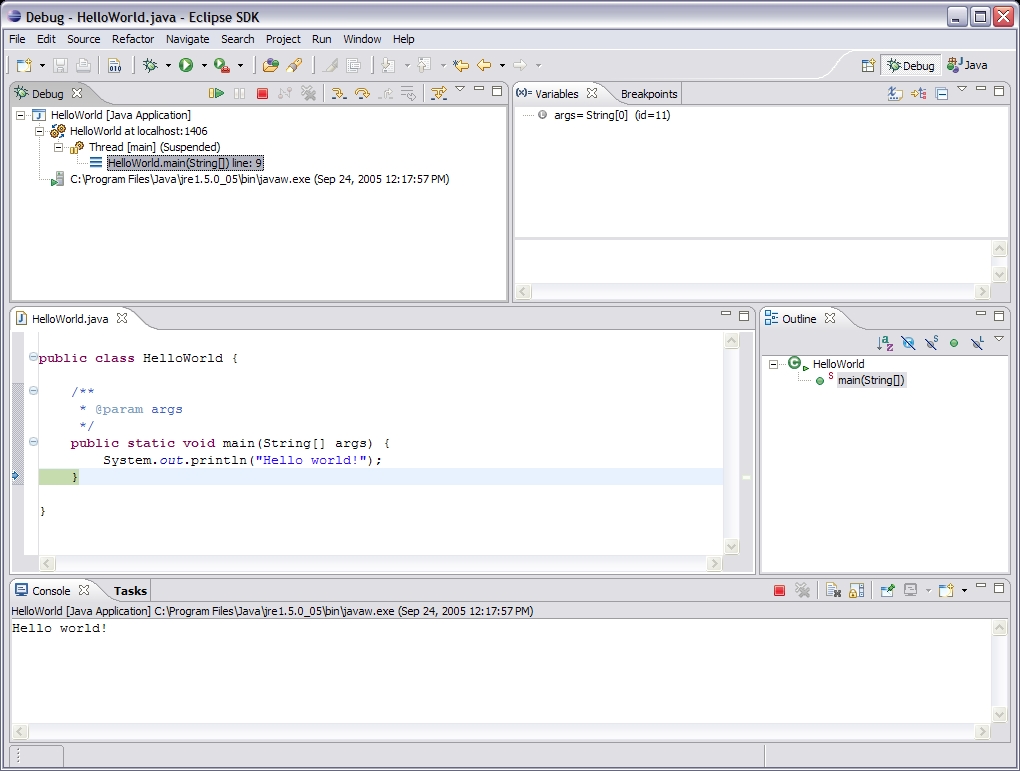
Task: Click the Search flashlight toolbar icon
Action: (294, 65)
